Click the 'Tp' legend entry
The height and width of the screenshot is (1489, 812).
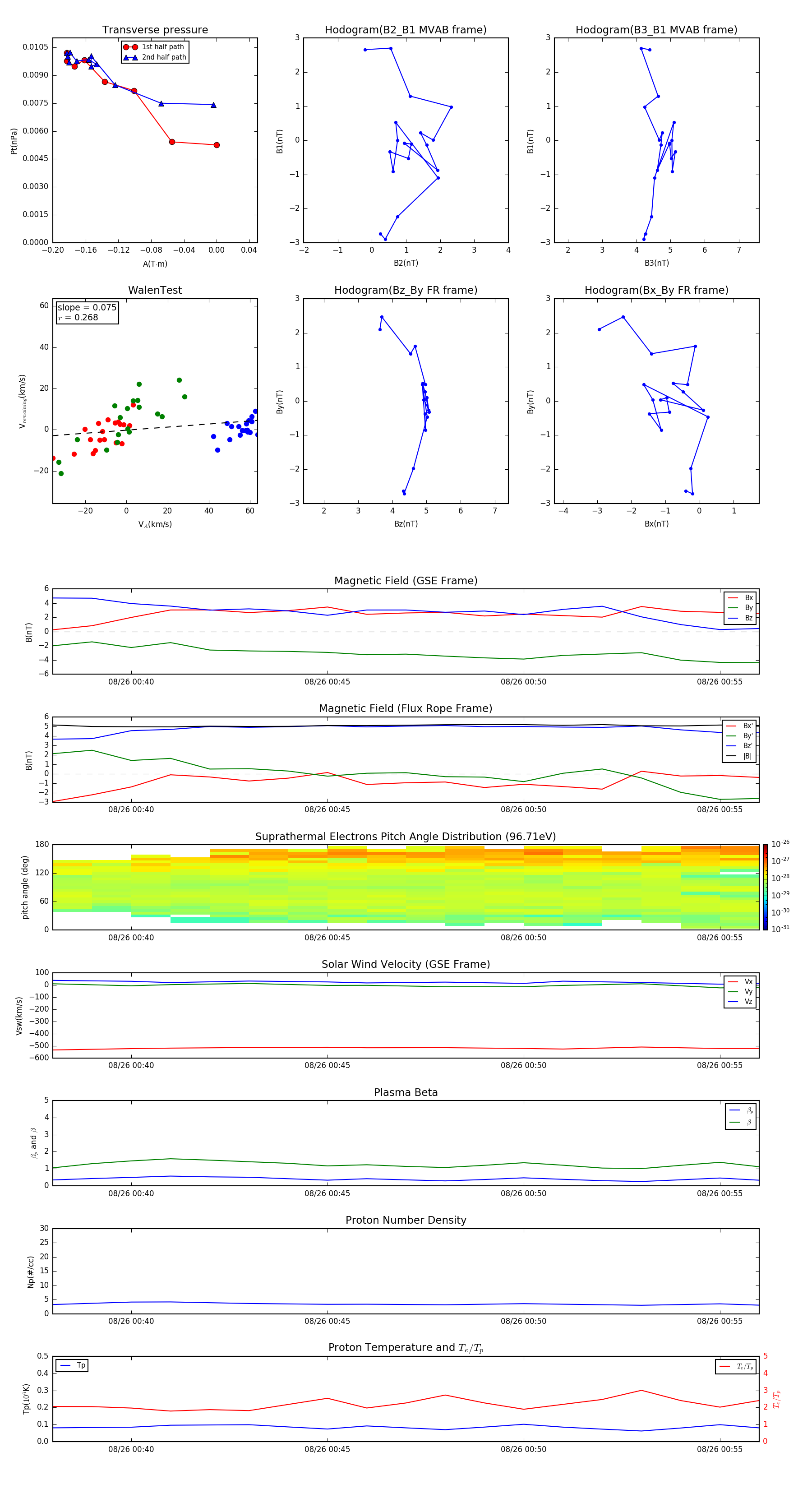73,1365
